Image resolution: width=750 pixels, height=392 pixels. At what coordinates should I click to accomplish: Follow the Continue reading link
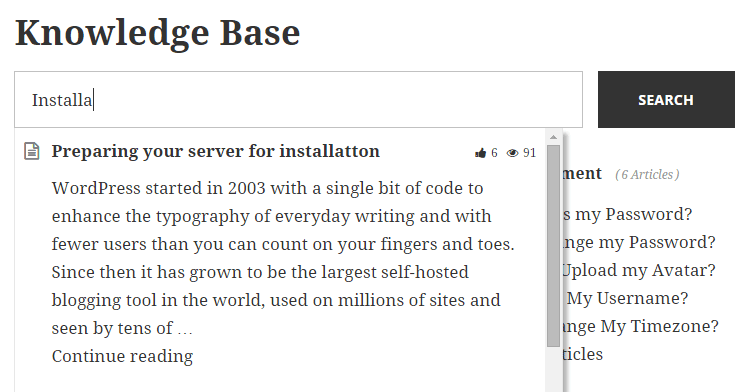point(122,356)
